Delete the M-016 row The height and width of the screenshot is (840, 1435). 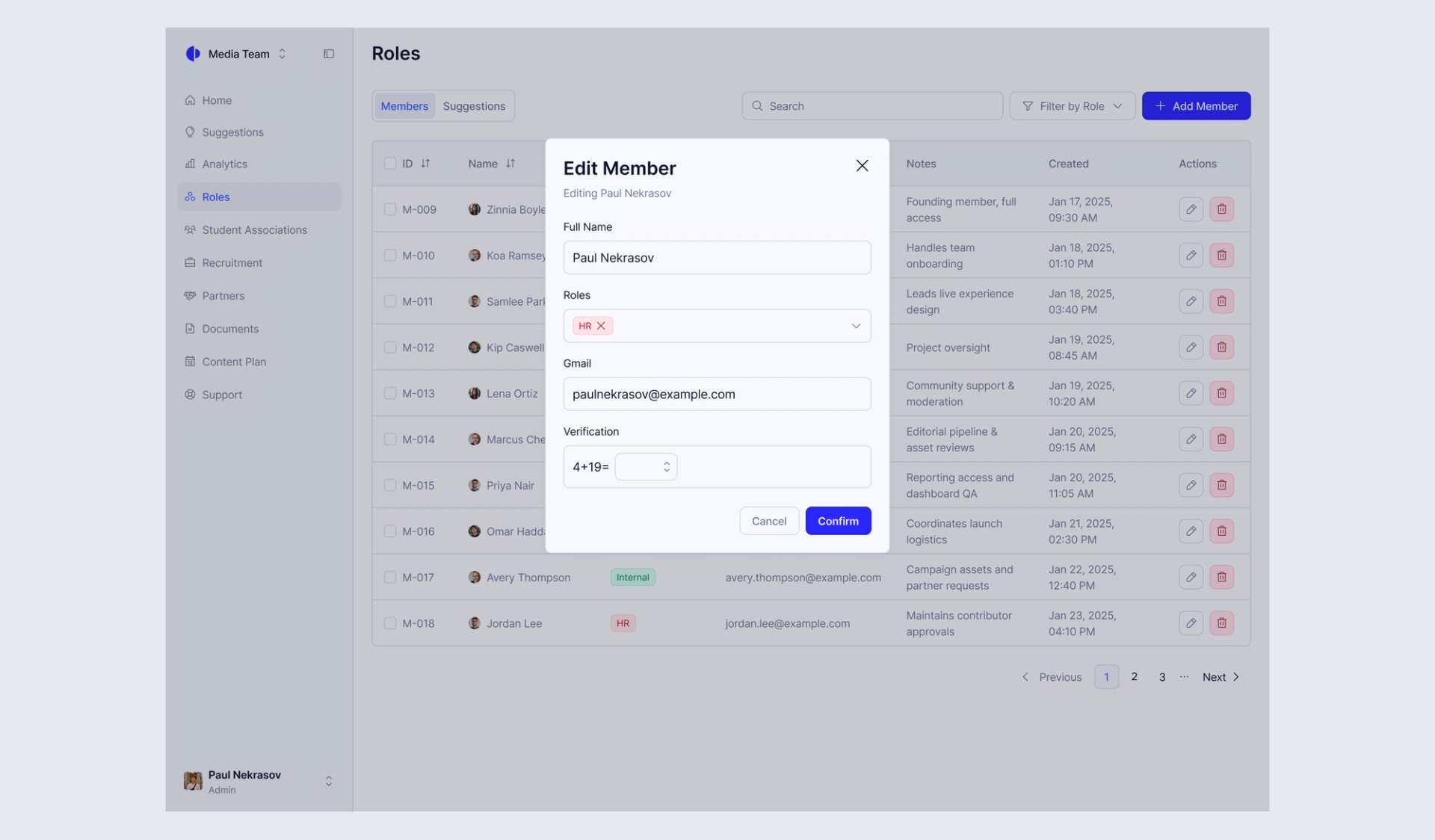pos(1221,531)
